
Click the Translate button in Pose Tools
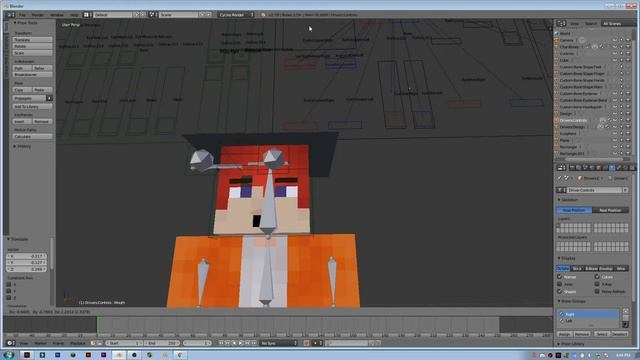(x=32, y=40)
